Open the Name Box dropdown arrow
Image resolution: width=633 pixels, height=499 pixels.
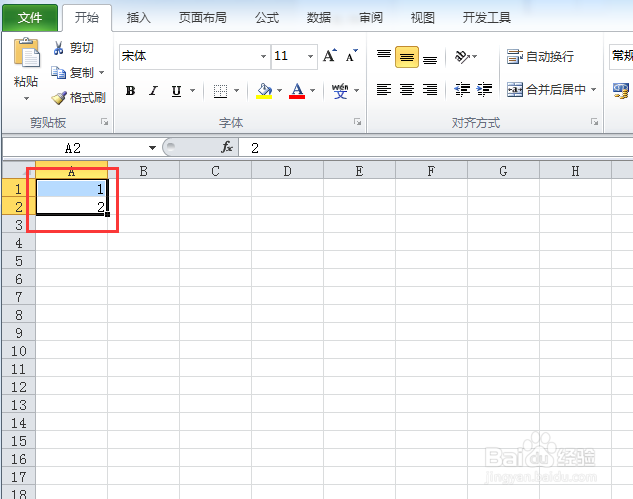(x=152, y=148)
